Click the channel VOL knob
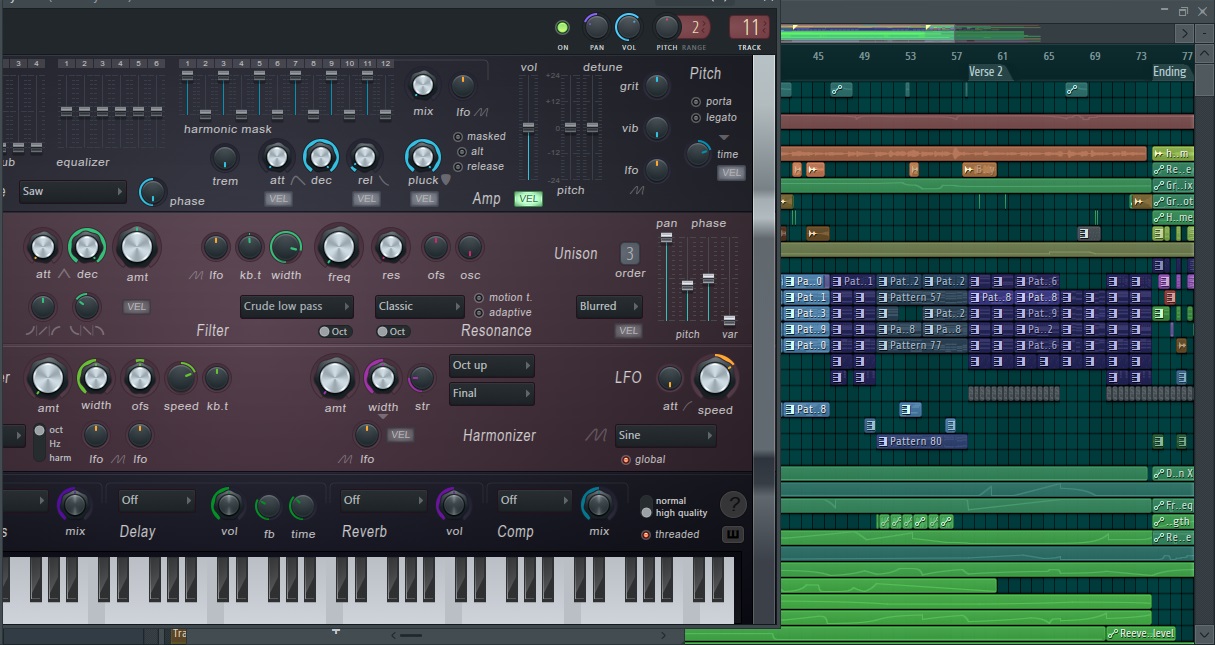The width and height of the screenshot is (1215, 645). pos(628,27)
